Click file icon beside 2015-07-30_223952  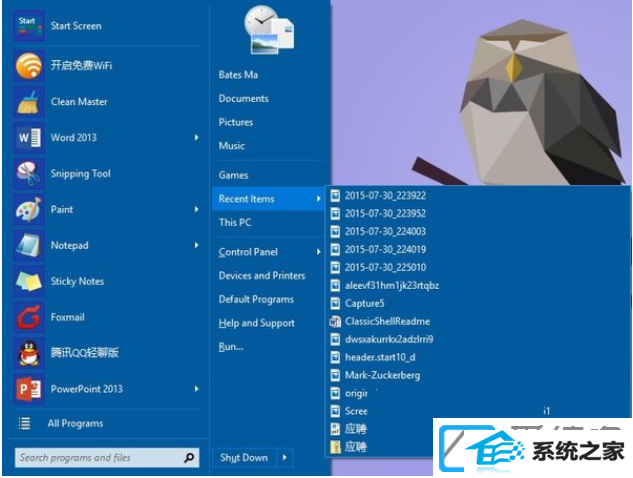tap(335, 214)
